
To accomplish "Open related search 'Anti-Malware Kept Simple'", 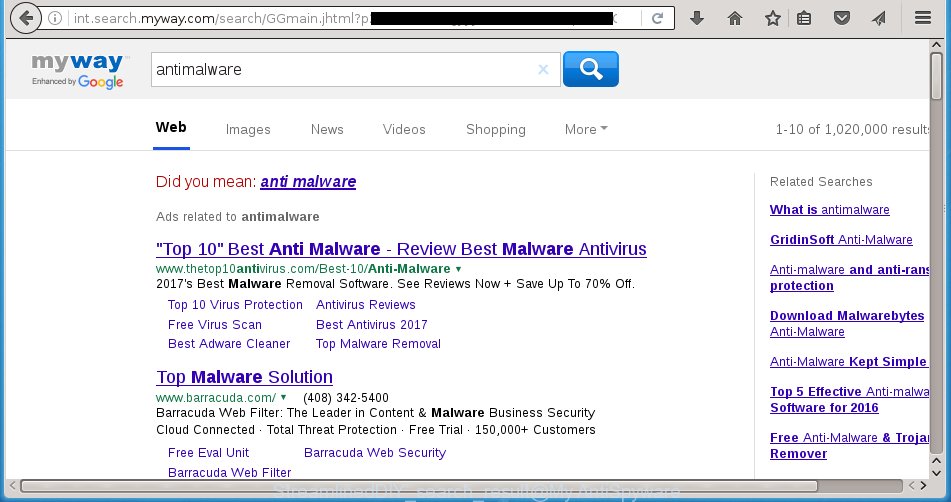I will click(849, 361).
